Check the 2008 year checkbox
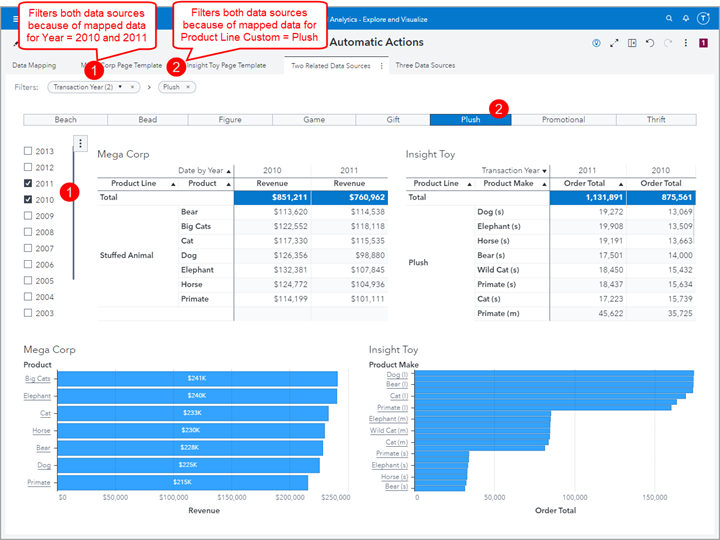The image size is (720, 540). click(x=28, y=232)
